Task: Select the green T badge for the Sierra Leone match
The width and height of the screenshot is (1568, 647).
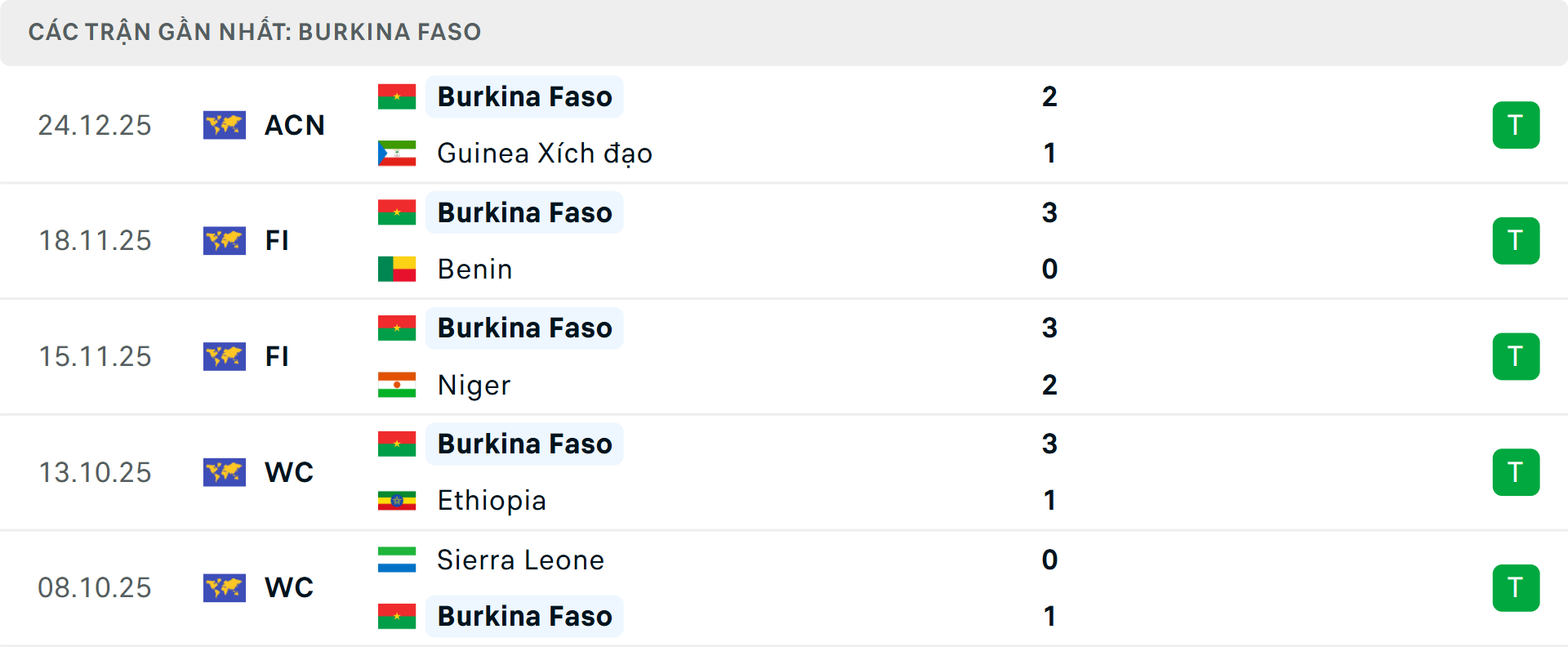Action: (1517, 587)
